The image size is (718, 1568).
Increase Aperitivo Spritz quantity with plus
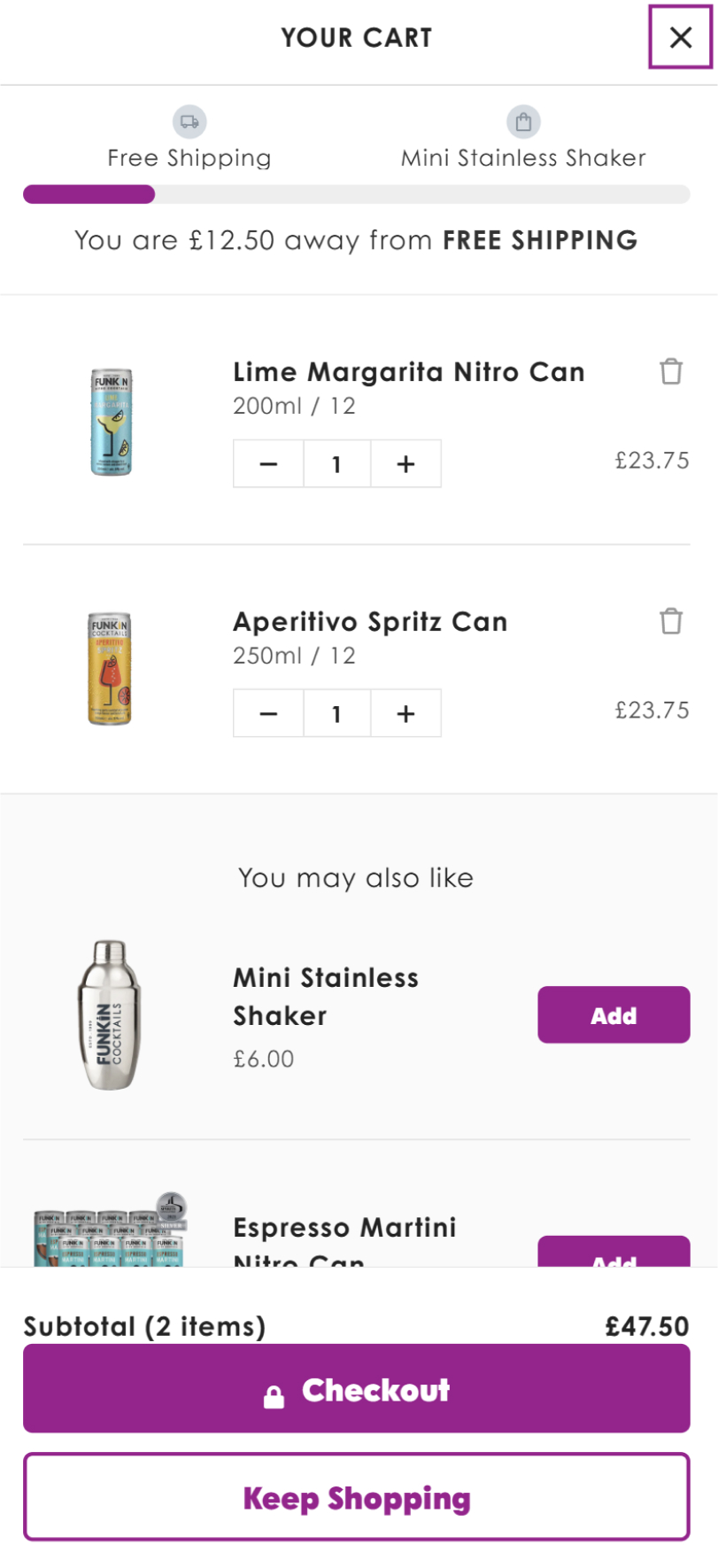click(x=405, y=714)
